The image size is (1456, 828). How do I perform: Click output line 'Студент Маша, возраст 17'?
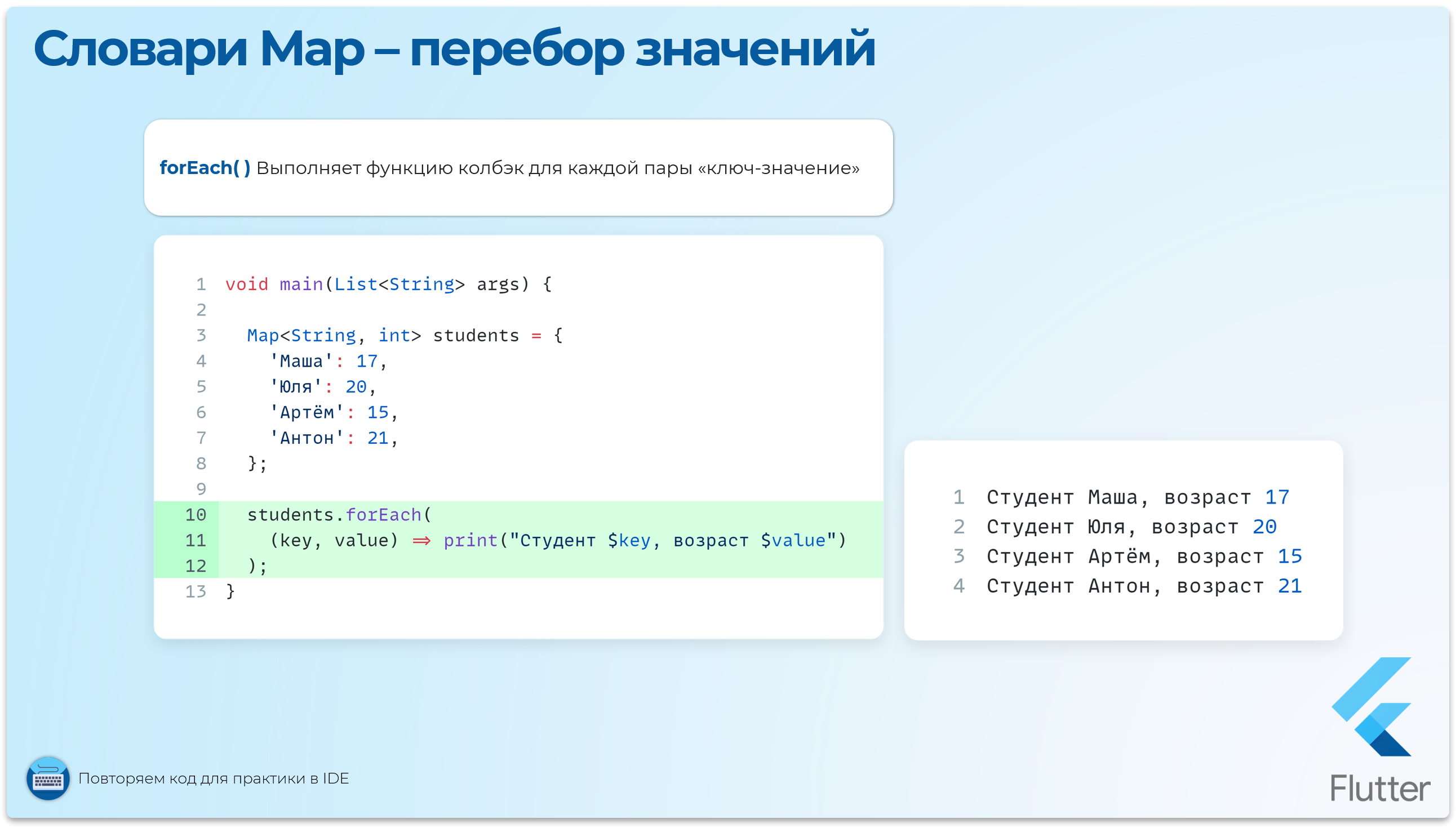pos(1138,497)
